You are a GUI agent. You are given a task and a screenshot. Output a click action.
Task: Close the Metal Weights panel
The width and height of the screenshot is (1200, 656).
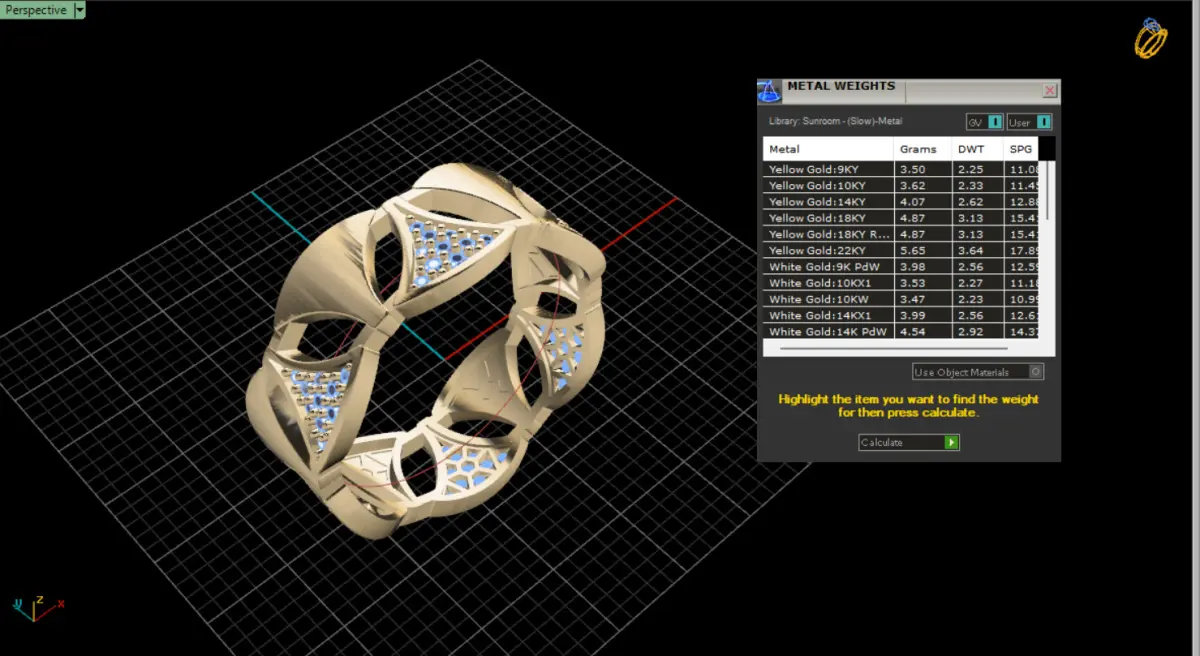click(x=1050, y=91)
